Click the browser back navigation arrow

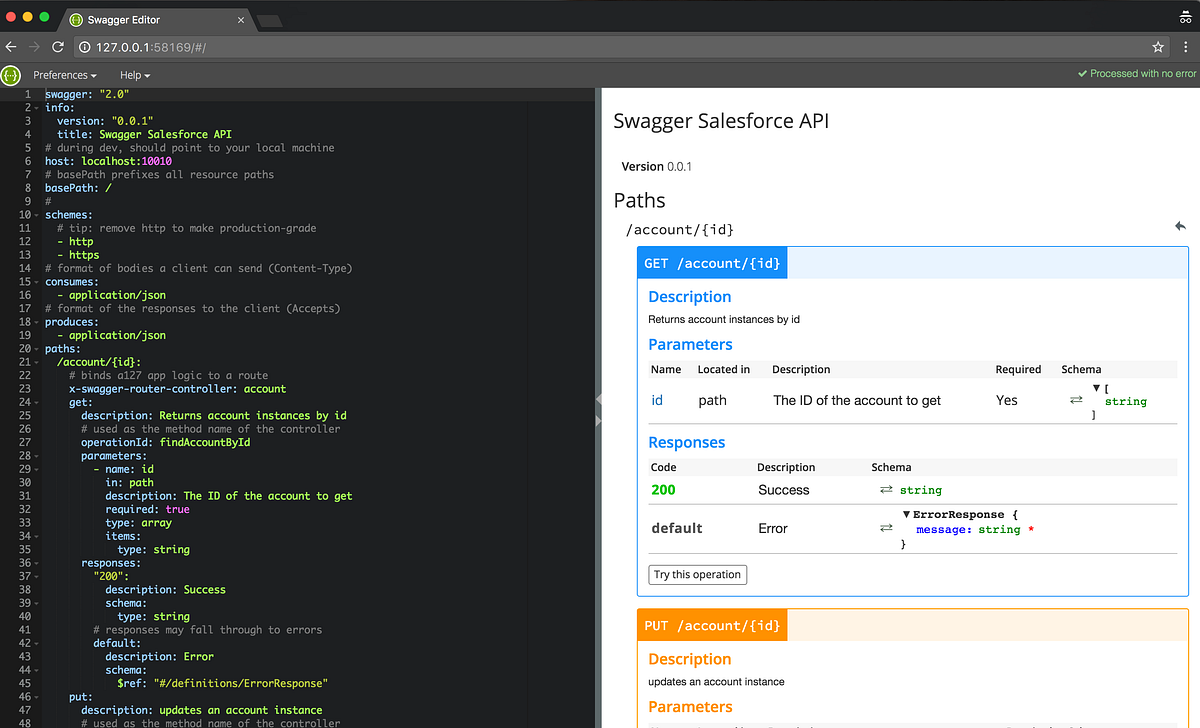(x=11, y=46)
